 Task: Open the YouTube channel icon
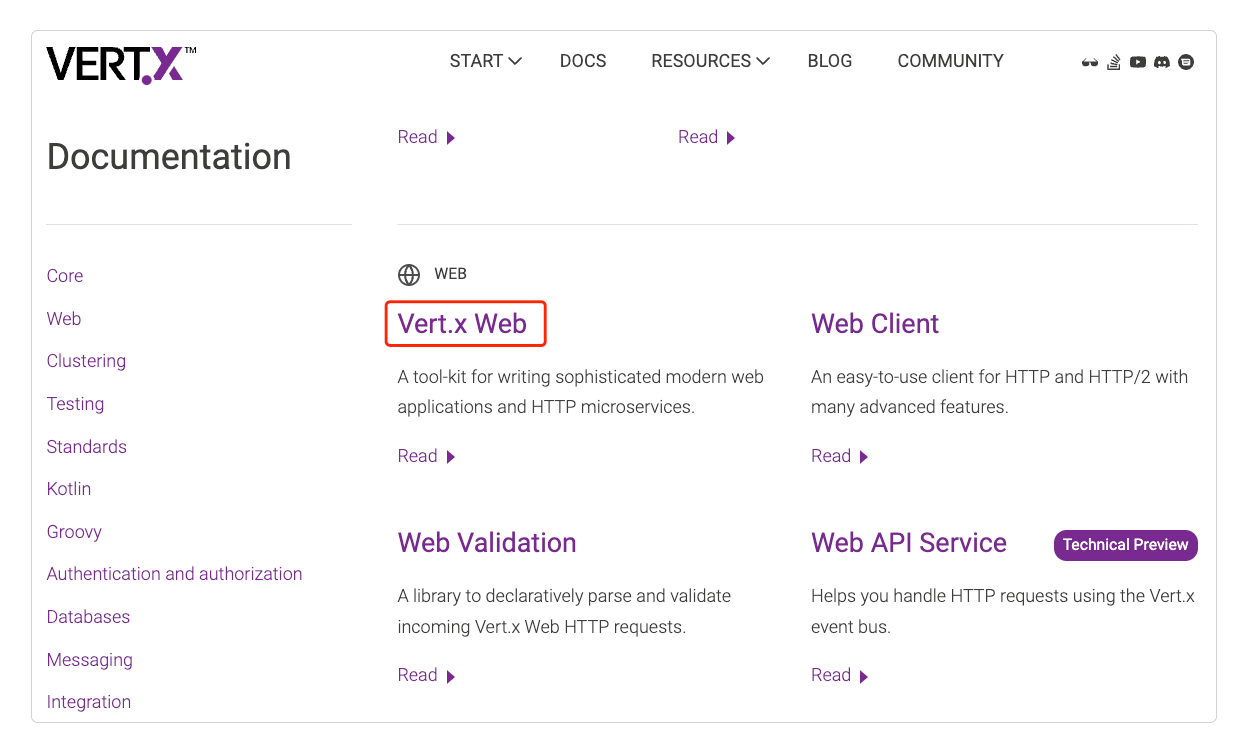pyautogui.click(x=1138, y=62)
